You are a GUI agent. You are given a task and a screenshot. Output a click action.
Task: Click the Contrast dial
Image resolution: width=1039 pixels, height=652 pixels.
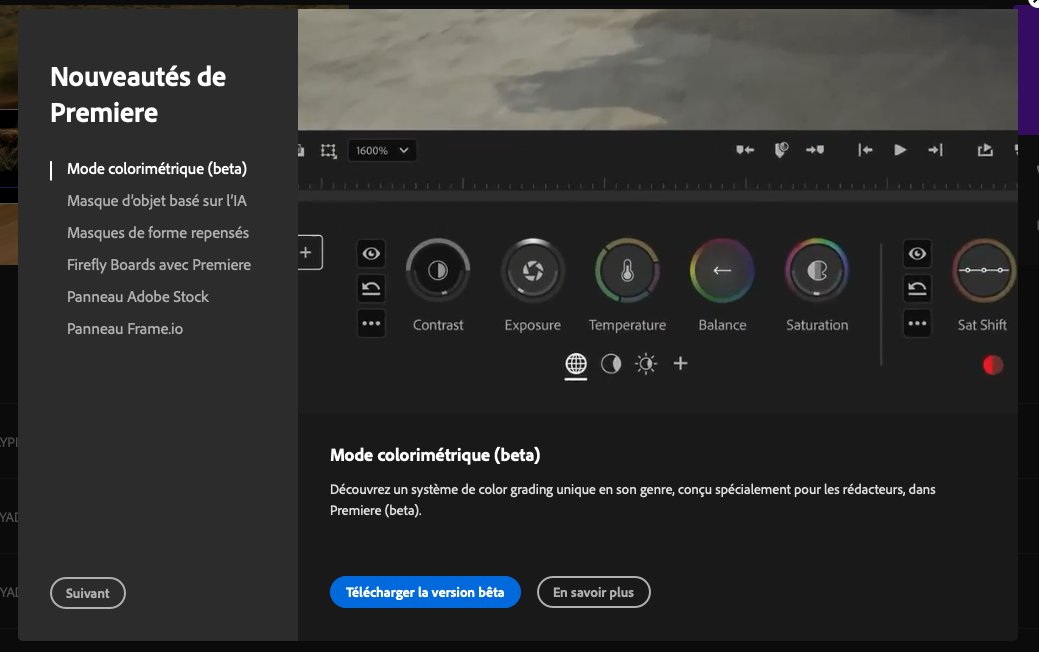pyautogui.click(x=437, y=270)
